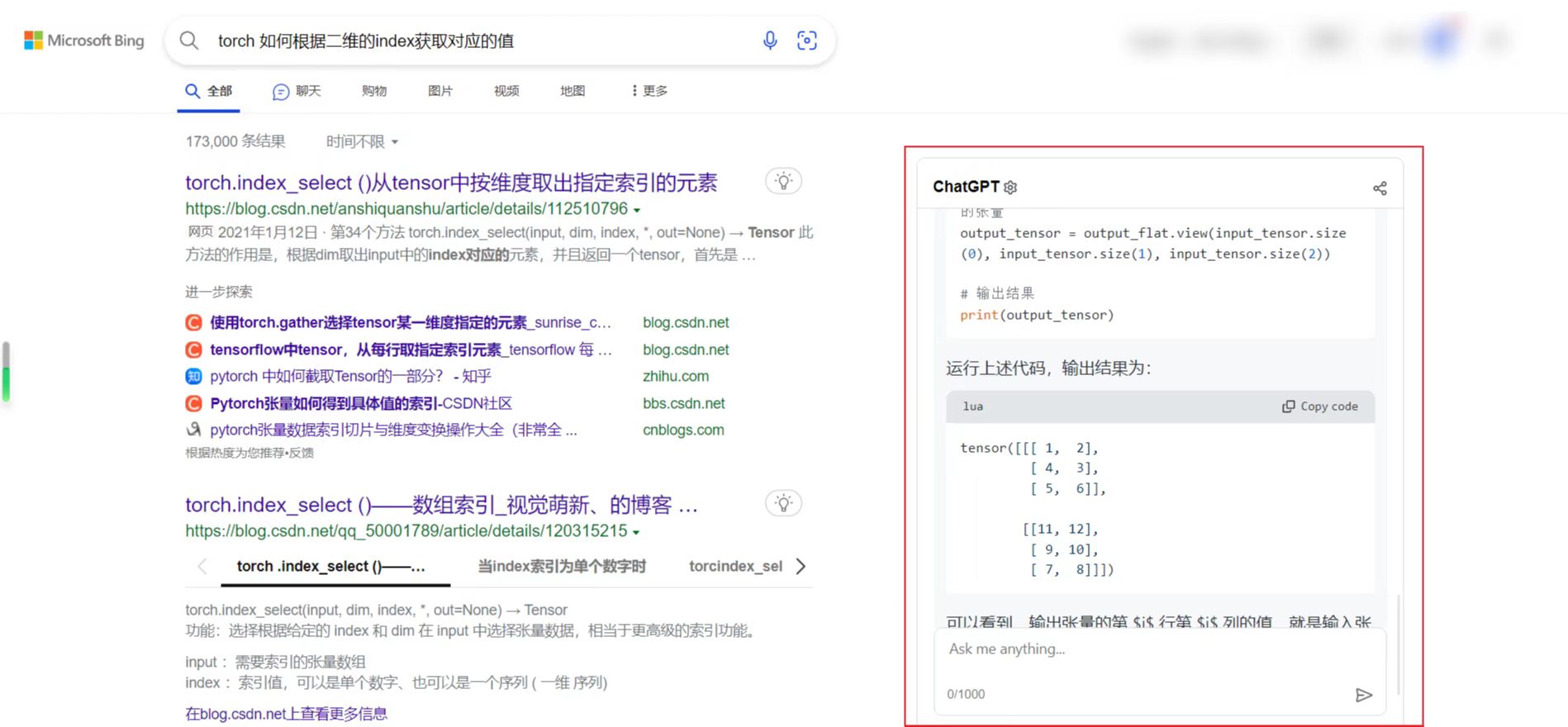Image resolution: width=1568 pixels, height=727 pixels.
Task: Expand arrow next to qq_50001789 URL
Action: (636, 533)
